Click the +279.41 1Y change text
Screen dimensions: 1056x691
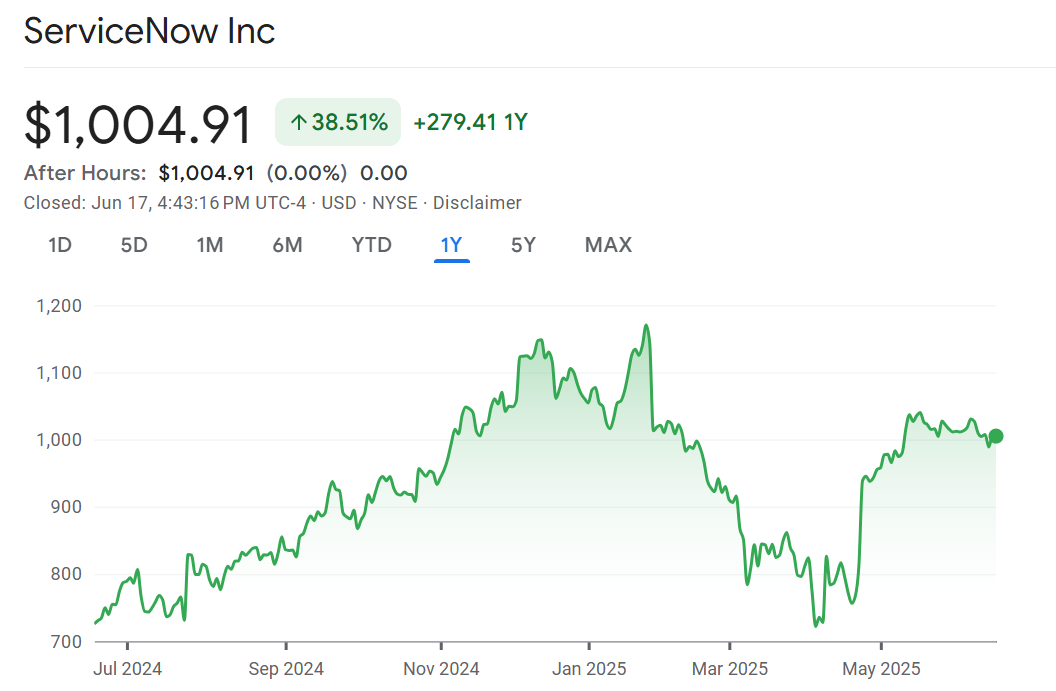coord(470,123)
